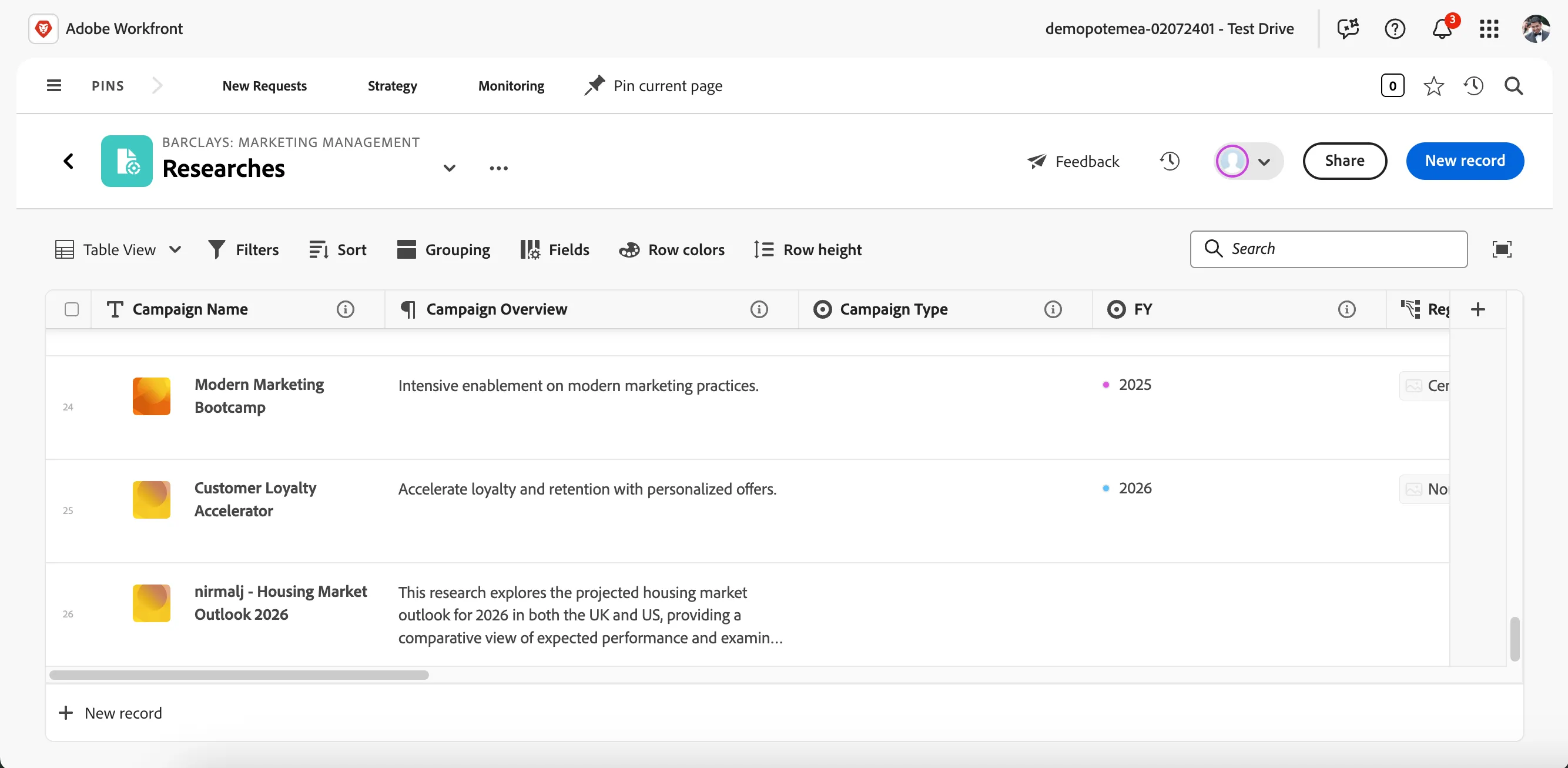The image size is (1568, 768).
Task: Tick the select-all rows checkbox
Action: click(x=72, y=309)
